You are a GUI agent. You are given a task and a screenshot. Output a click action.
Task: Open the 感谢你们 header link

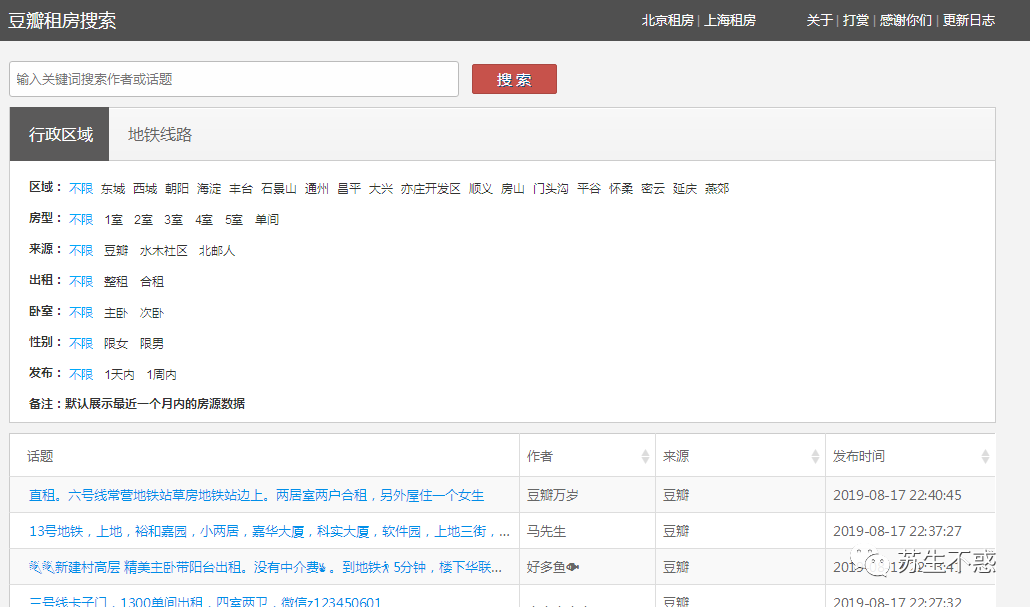906,20
